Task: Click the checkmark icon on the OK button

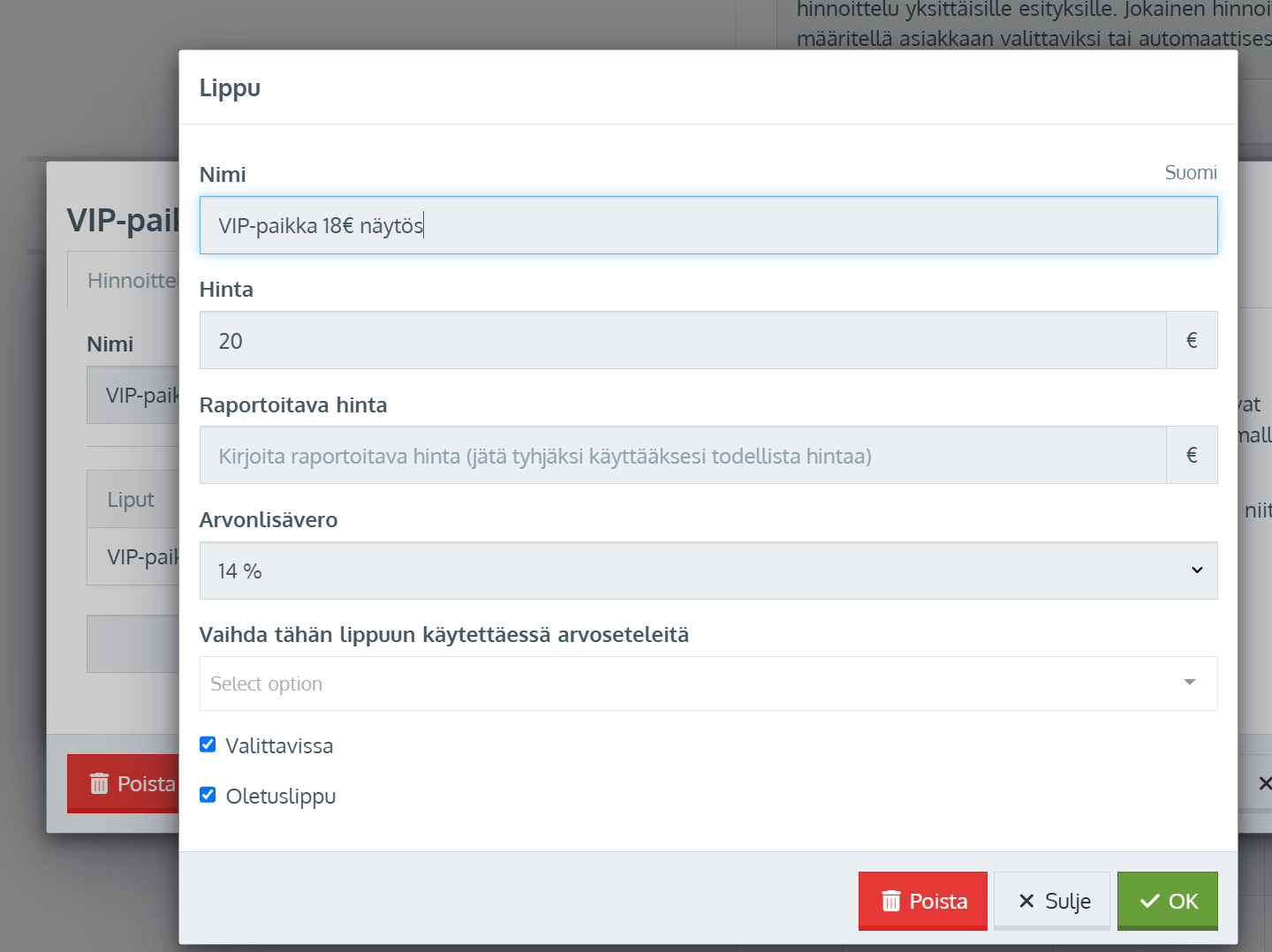Action: click(1149, 901)
